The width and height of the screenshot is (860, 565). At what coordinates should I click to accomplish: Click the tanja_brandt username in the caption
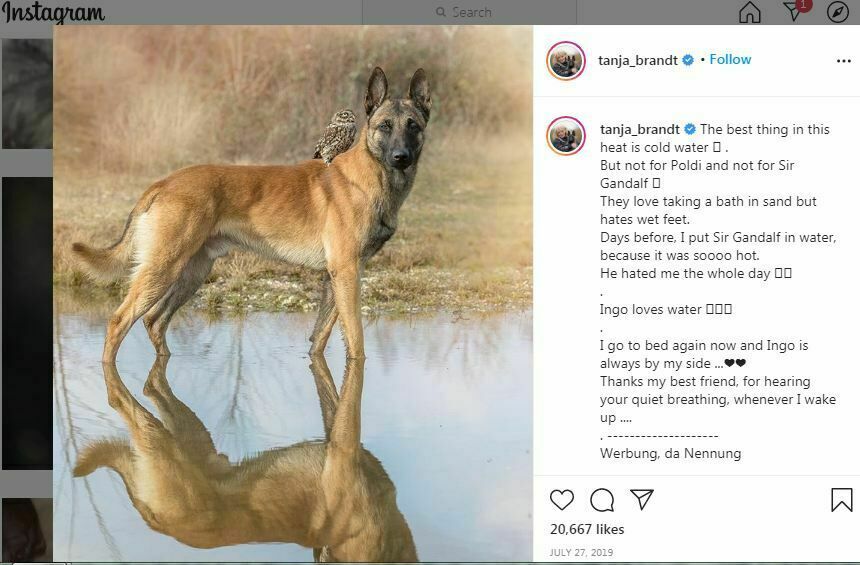(638, 130)
